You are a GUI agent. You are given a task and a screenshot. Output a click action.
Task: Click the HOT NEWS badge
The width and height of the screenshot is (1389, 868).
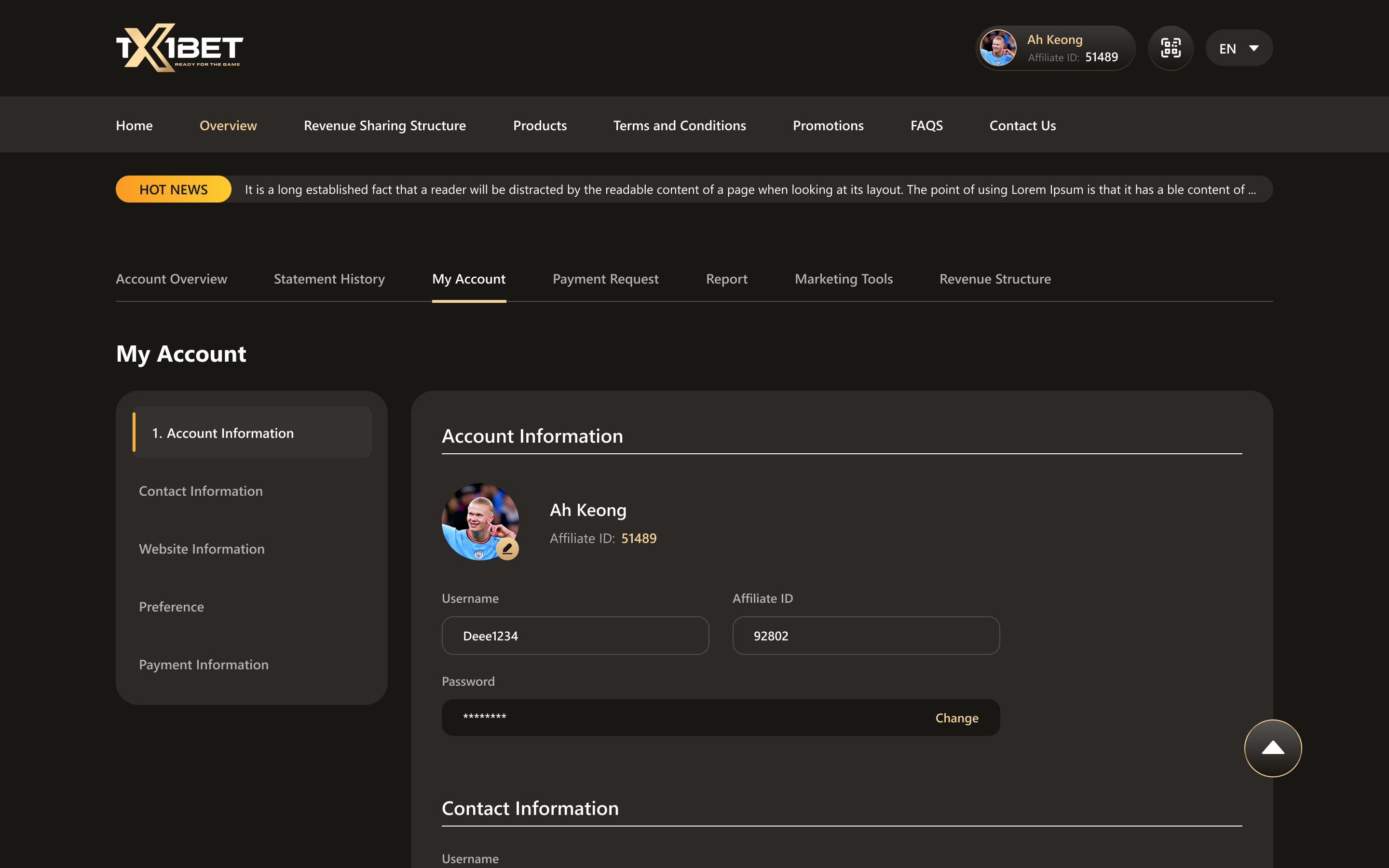pos(173,190)
